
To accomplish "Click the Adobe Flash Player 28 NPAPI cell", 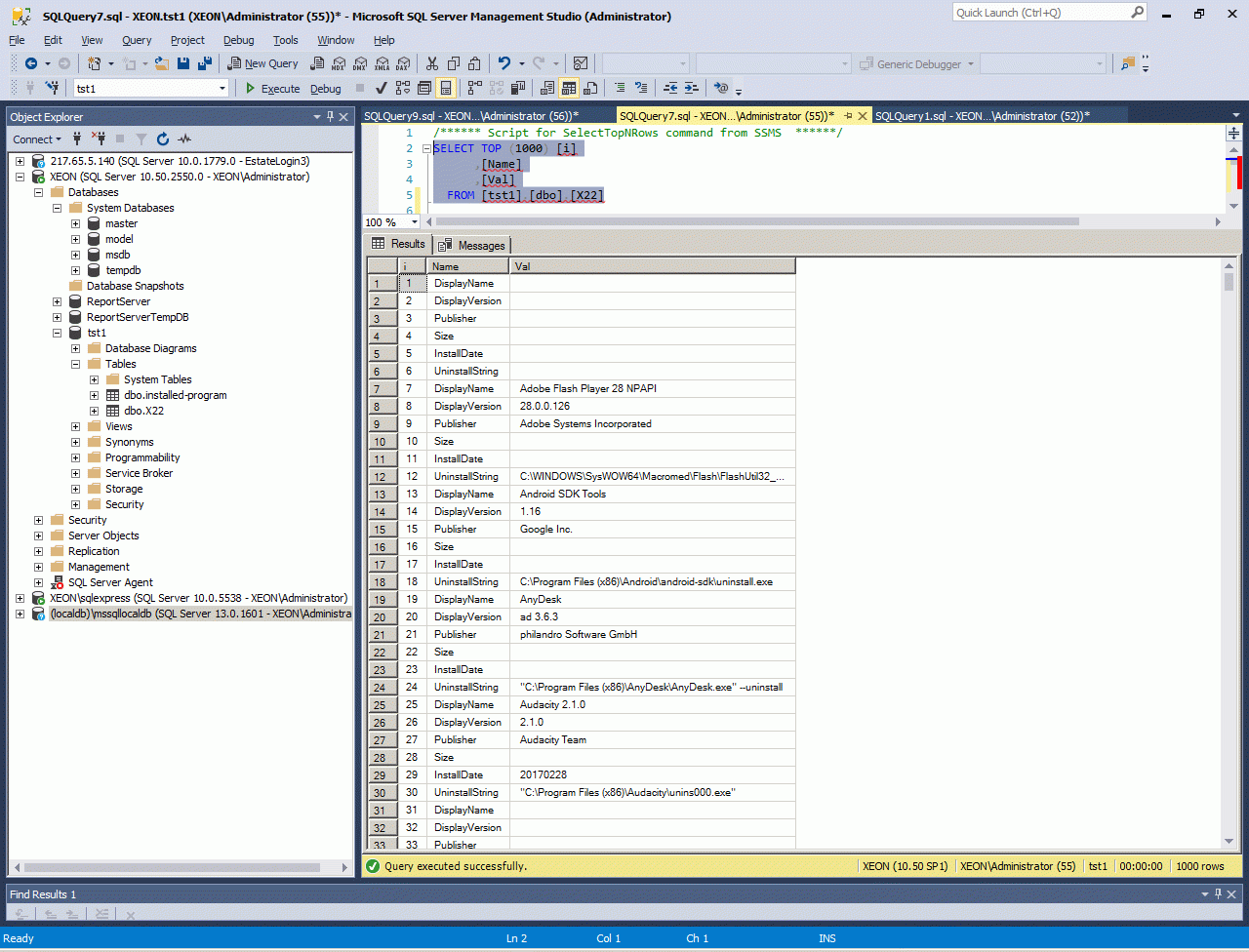I will 653,388.
